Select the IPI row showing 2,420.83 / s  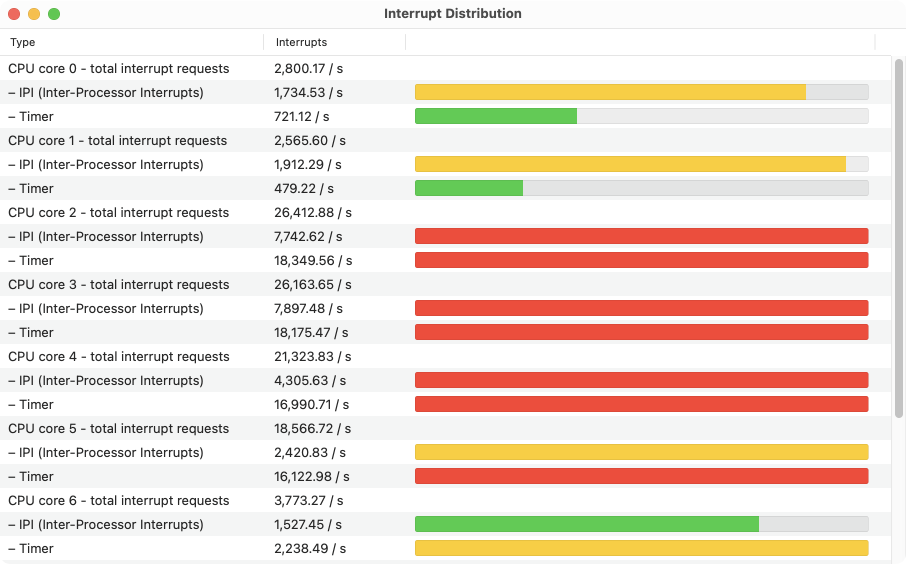pyautogui.click(x=445, y=452)
